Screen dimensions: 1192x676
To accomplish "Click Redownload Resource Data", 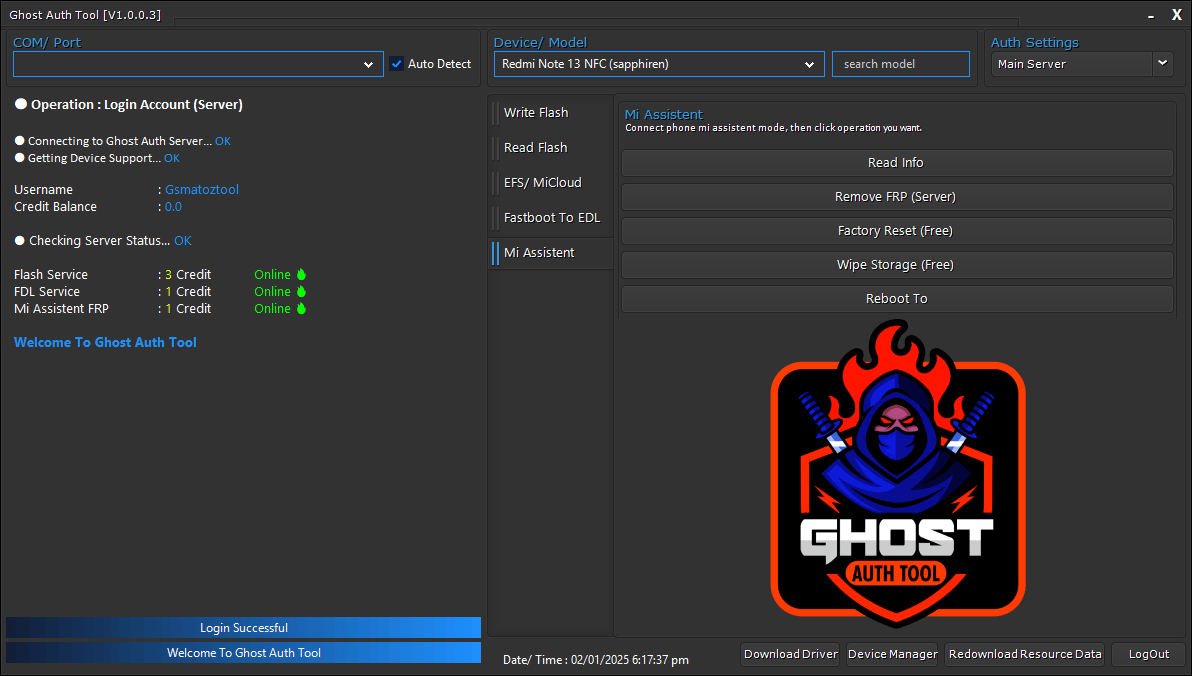I will pos(1024,654).
